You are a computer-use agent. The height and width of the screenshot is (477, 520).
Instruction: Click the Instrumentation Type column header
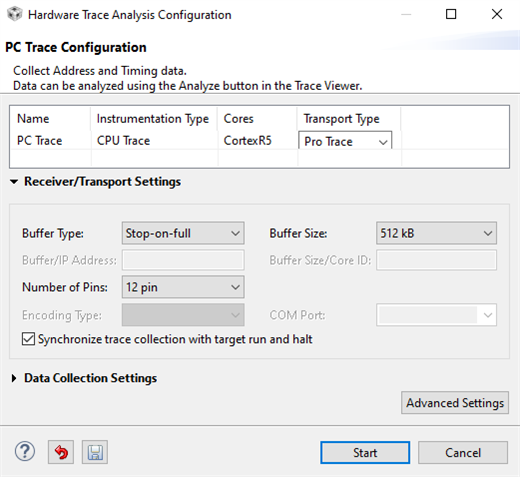(153, 119)
